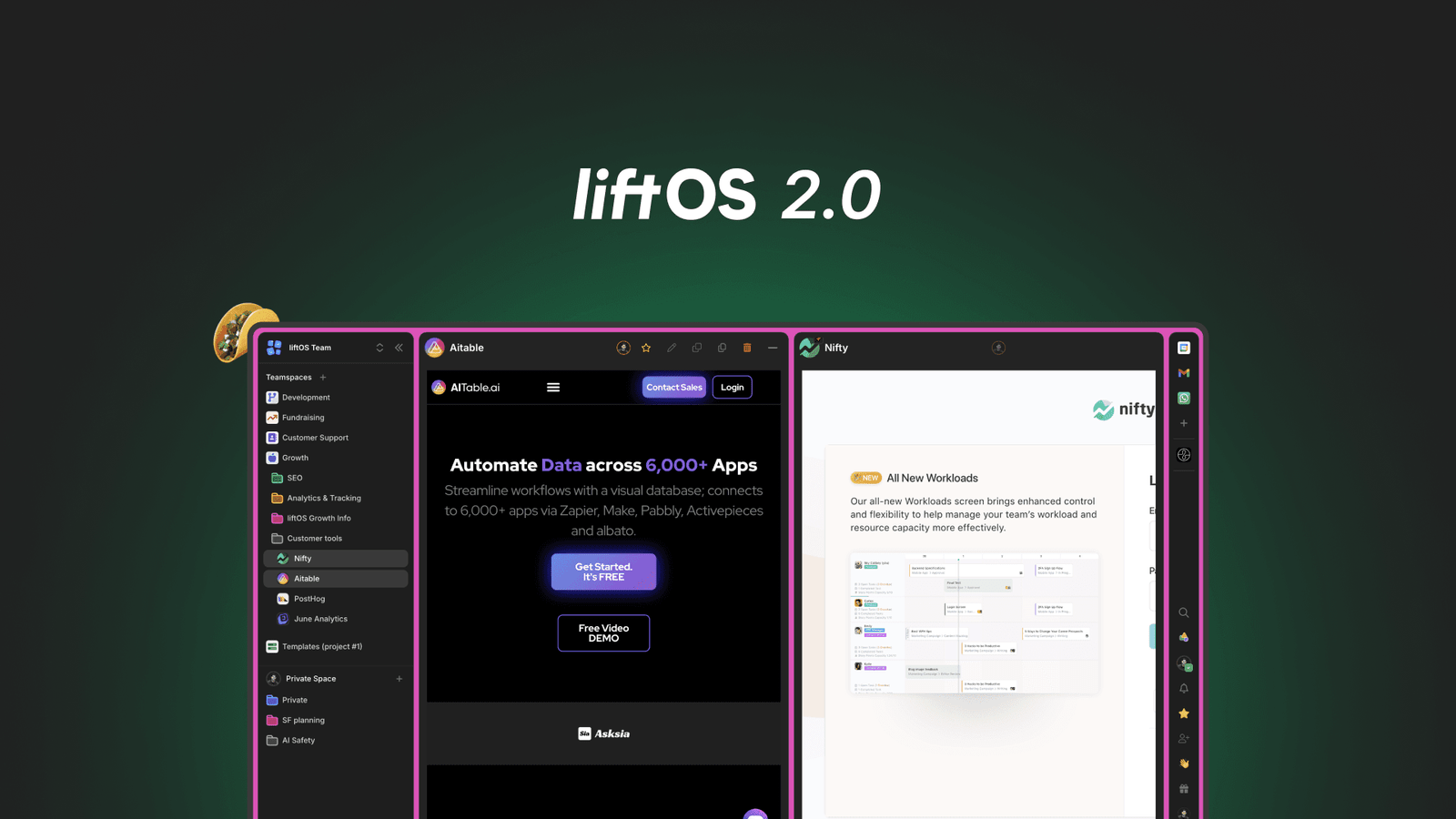Viewport: 1456px width, 819px height.
Task: Open the notifications bell icon
Action: (1184, 689)
